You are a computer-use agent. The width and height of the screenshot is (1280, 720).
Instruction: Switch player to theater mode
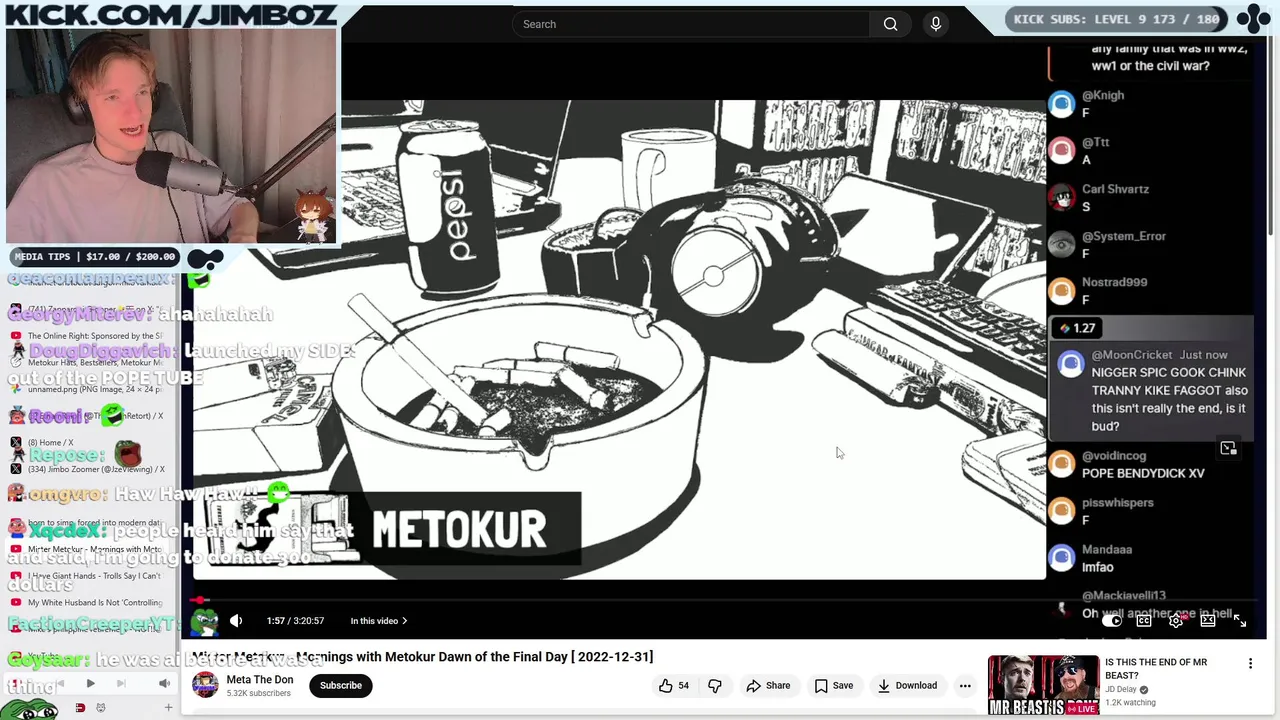(x=1208, y=621)
